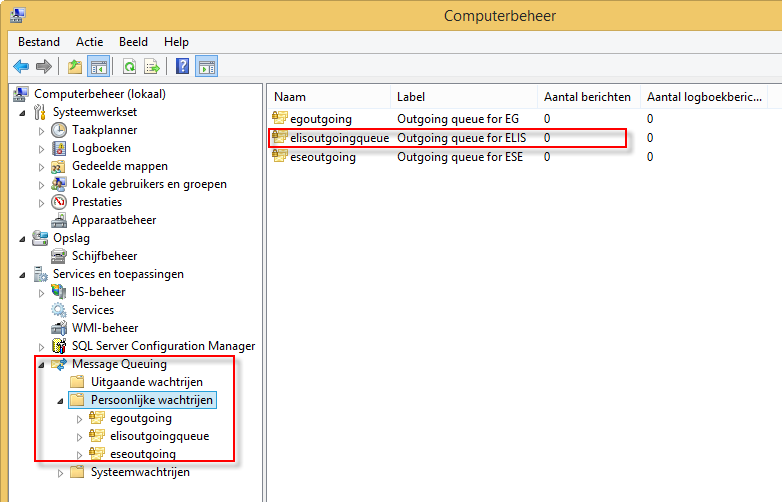Go up one level with folder-arrow icon
The height and width of the screenshot is (502, 782).
click(75, 66)
